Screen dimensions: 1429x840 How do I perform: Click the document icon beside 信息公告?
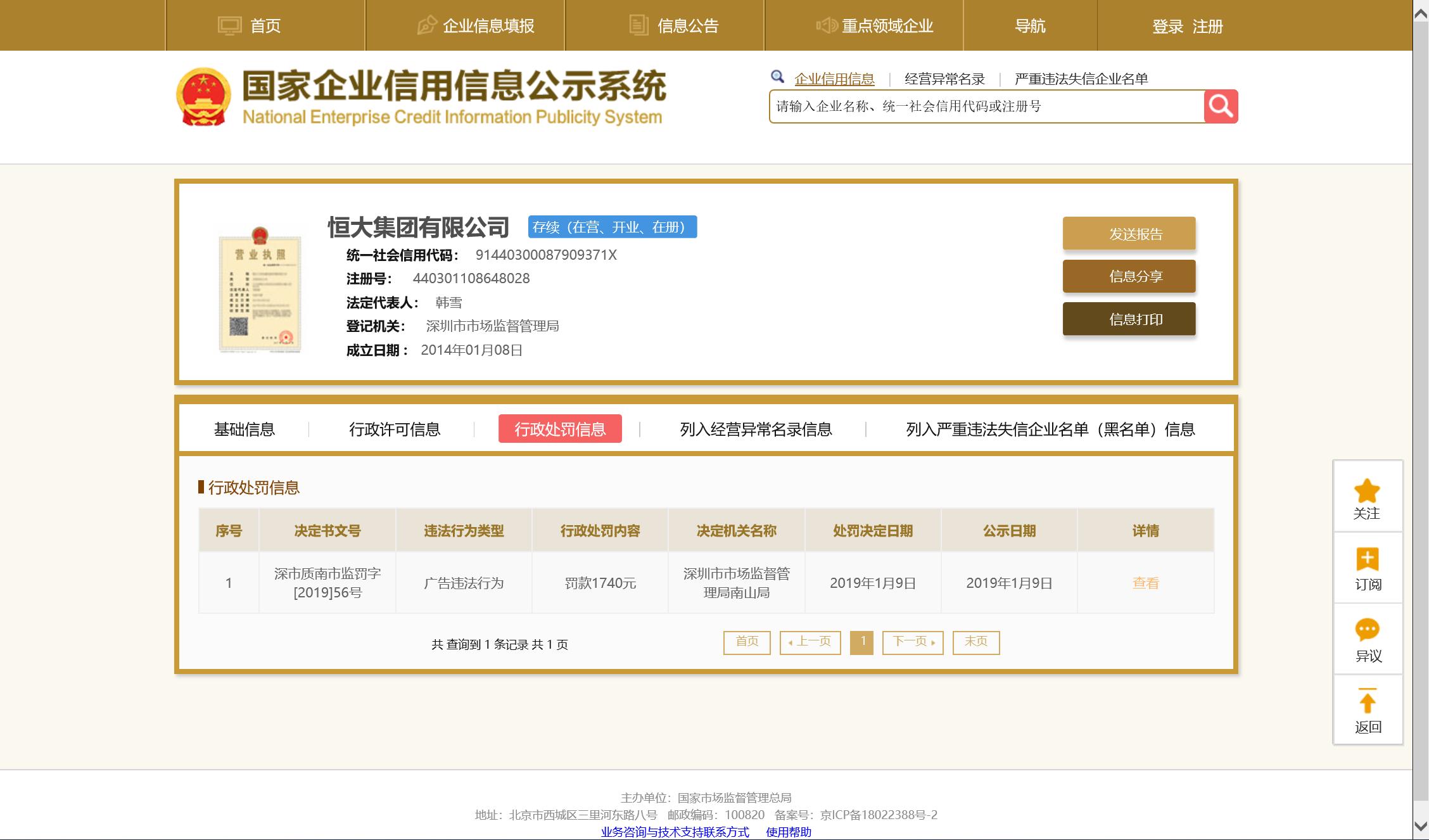click(637, 25)
